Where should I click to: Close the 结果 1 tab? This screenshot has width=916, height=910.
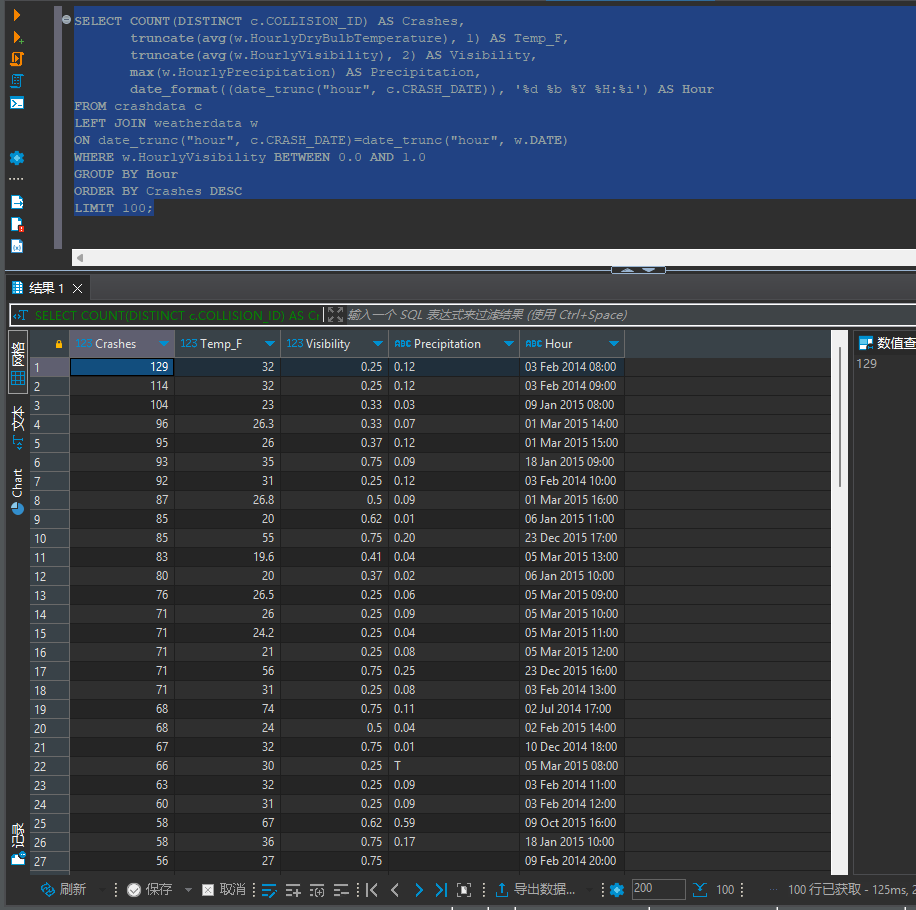pos(77,288)
